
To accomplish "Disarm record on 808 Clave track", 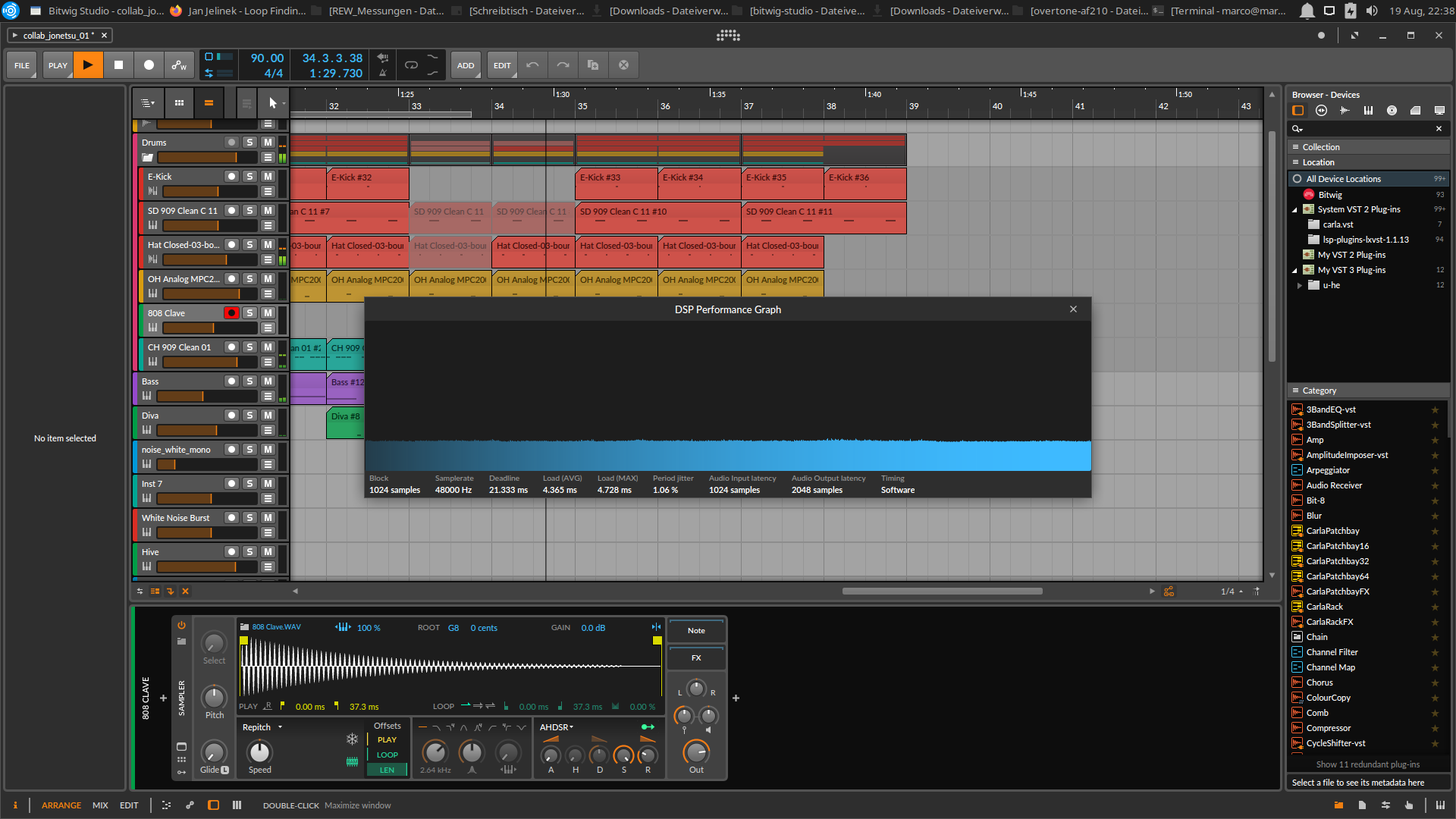I will pos(232,313).
